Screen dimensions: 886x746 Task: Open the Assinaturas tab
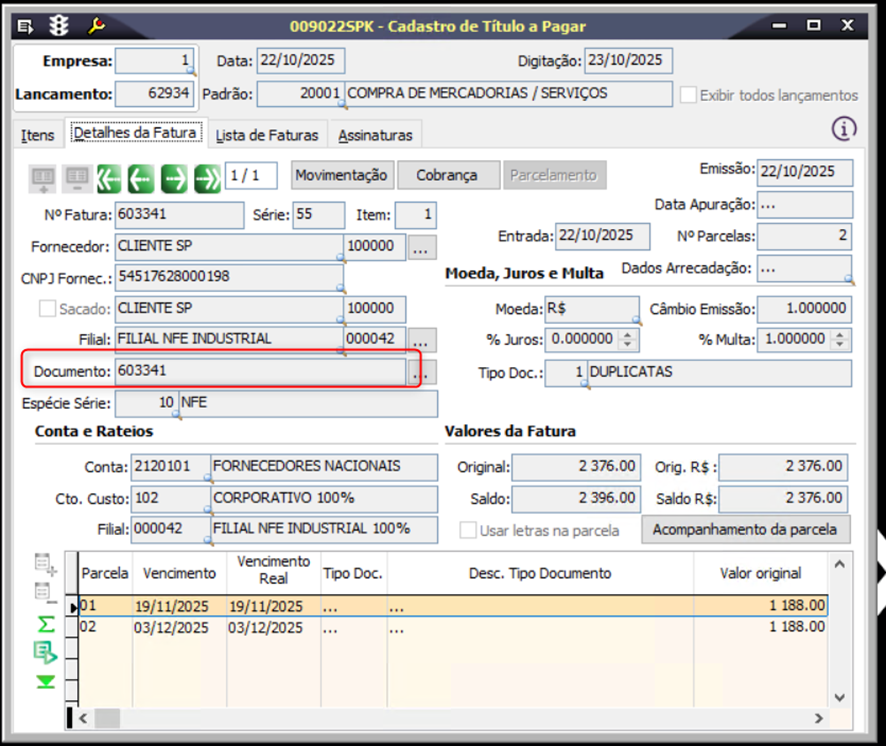pos(374,135)
